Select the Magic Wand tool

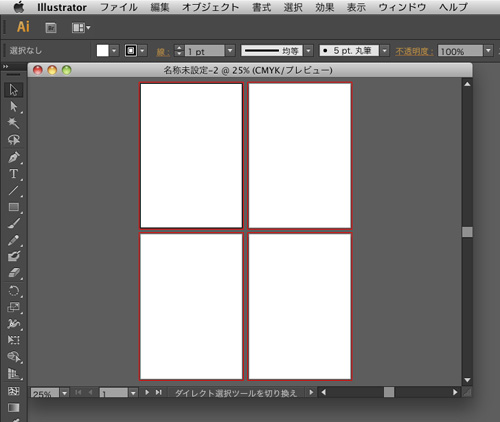coord(14,123)
